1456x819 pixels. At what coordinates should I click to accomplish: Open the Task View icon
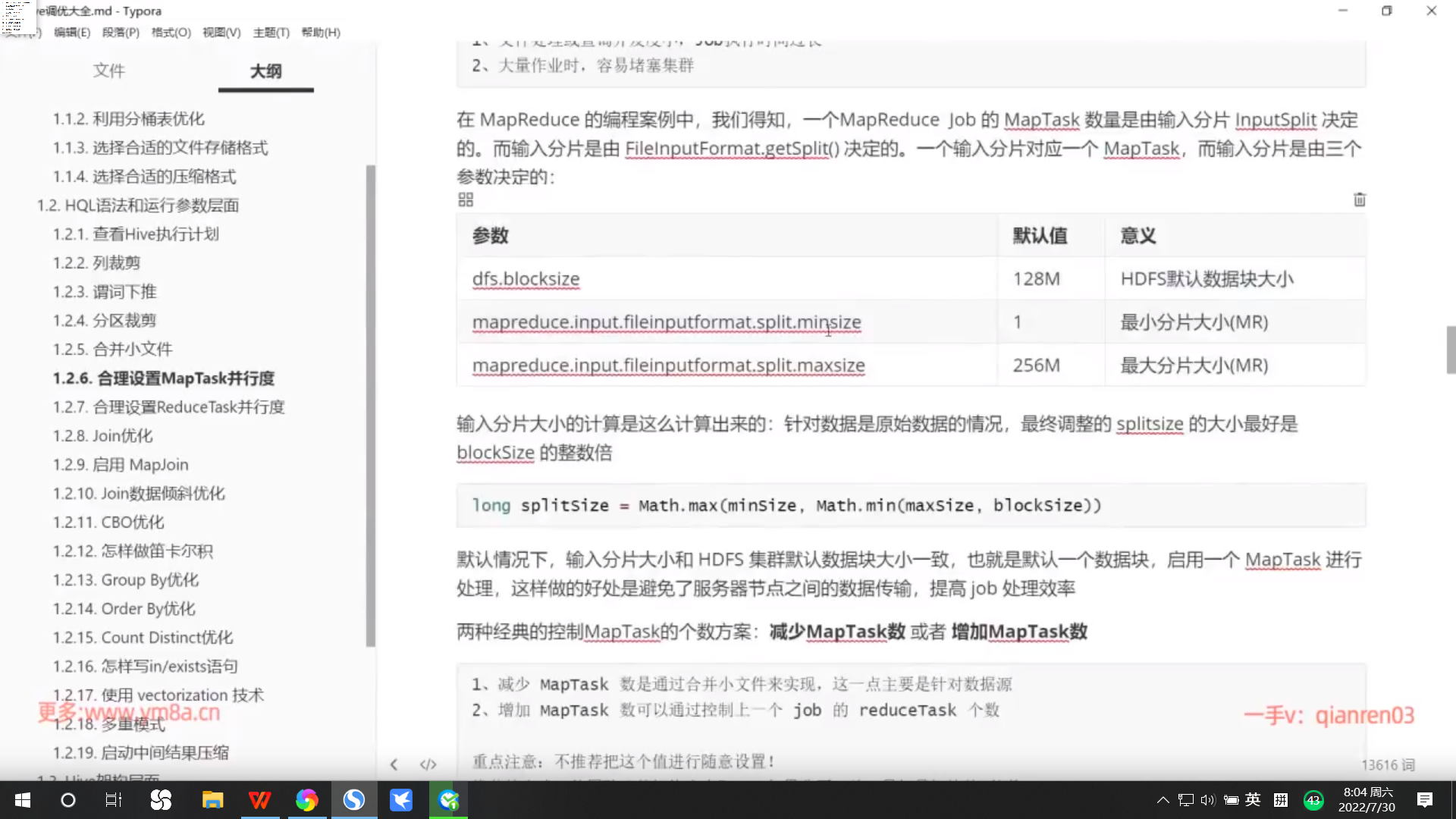pos(113,800)
